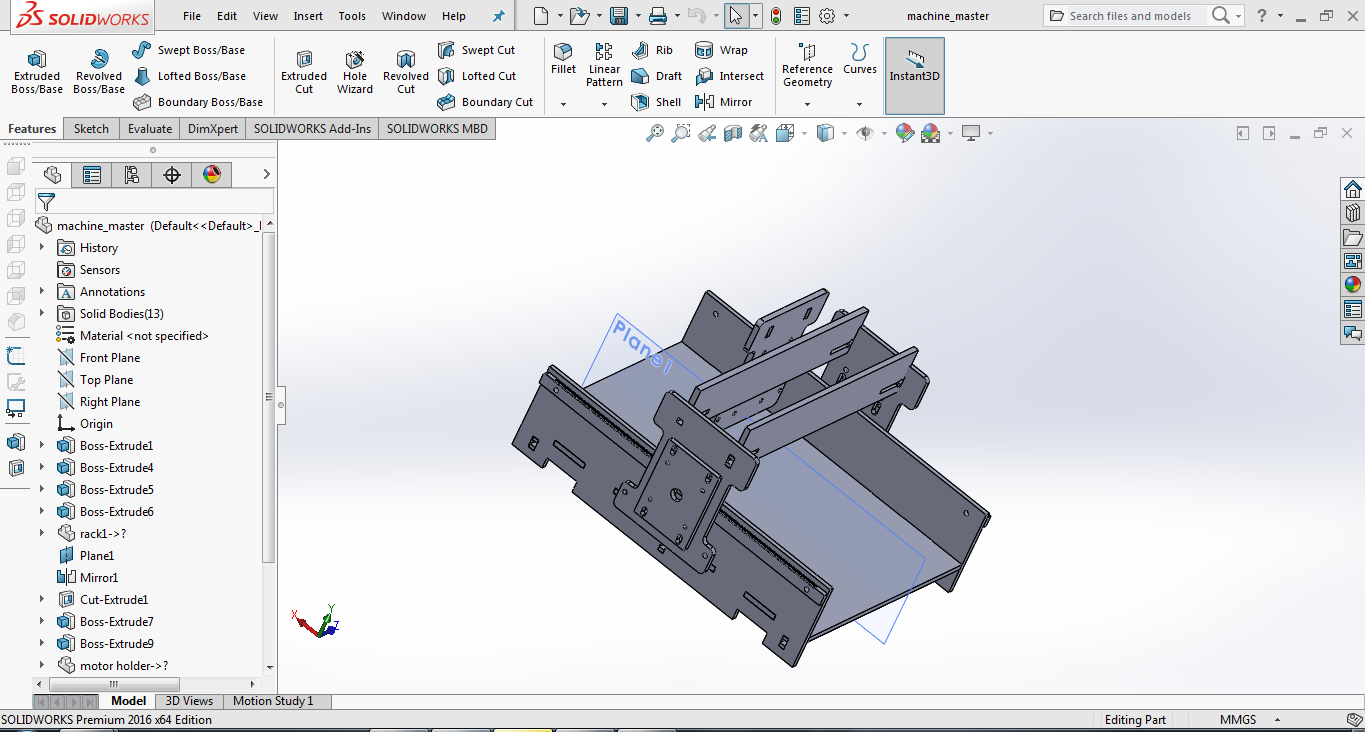Open the Insert menu

308,16
